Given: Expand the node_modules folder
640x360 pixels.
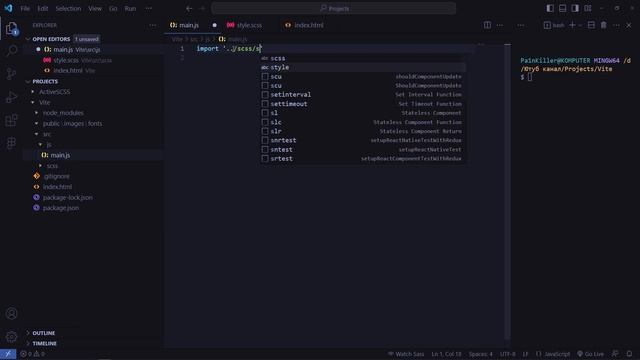Looking at the screenshot, I should click(x=63, y=113).
